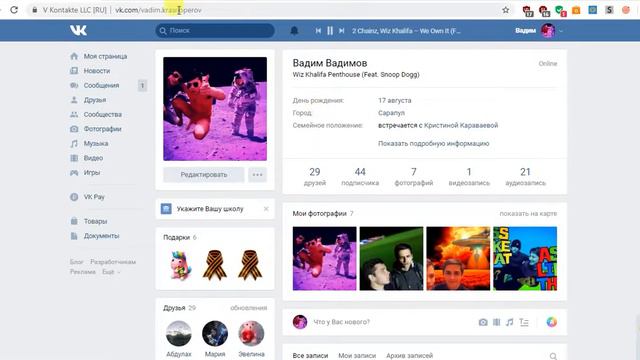The width and height of the screenshot is (640, 360).
Task: Click birthday link 17 августа
Action: 395,100
